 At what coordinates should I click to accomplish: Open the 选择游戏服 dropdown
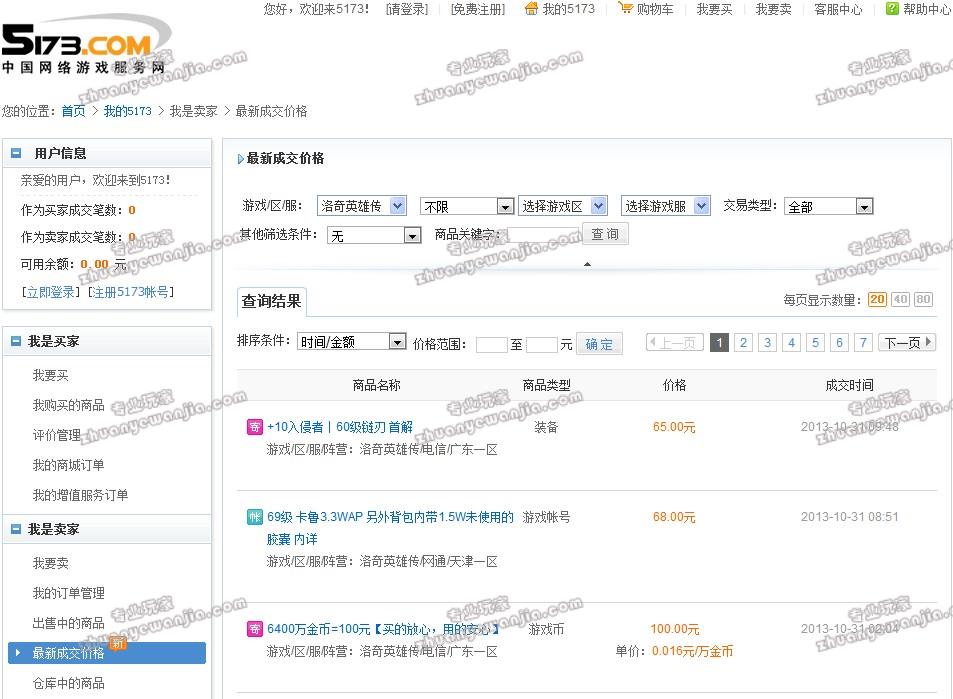tap(666, 206)
